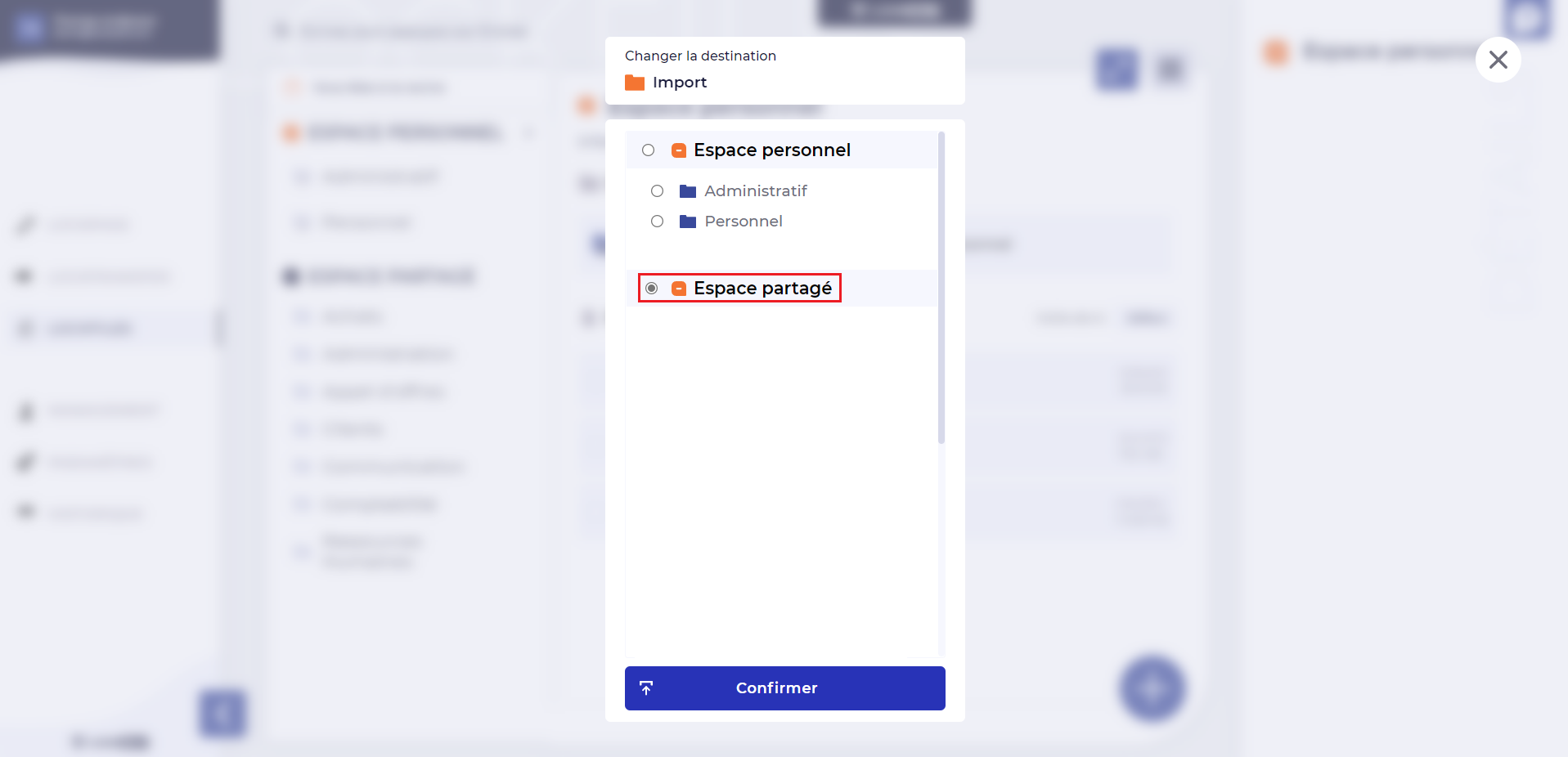Select the Personnel radio button
Image resolution: width=1568 pixels, height=757 pixels.
pyautogui.click(x=657, y=222)
